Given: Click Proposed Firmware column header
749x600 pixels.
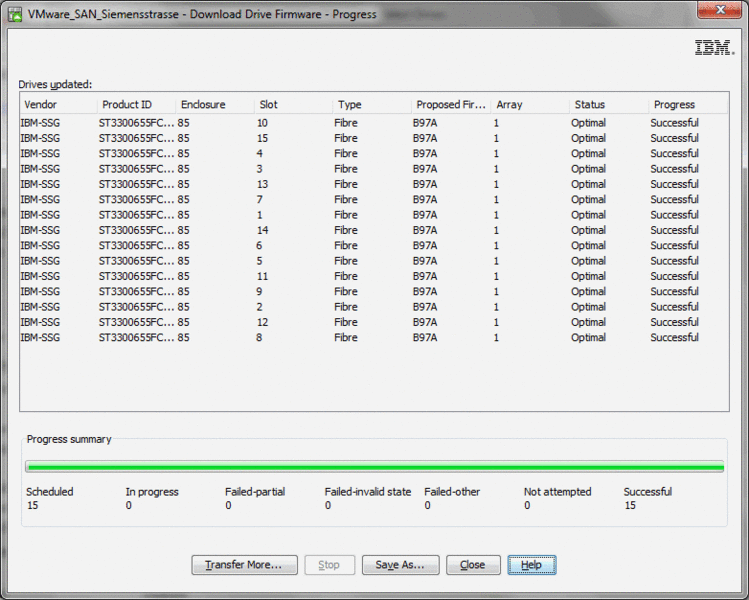Looking at the screenshot, I should [451, 105].
